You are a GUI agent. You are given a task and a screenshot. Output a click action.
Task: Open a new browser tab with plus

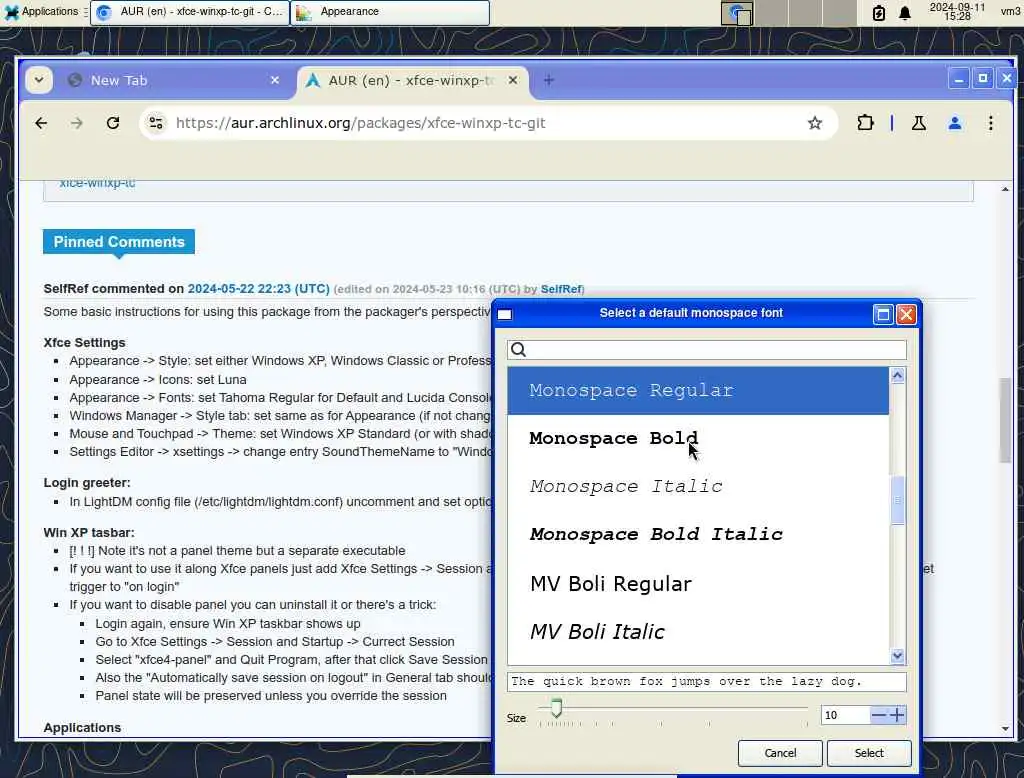549,80
